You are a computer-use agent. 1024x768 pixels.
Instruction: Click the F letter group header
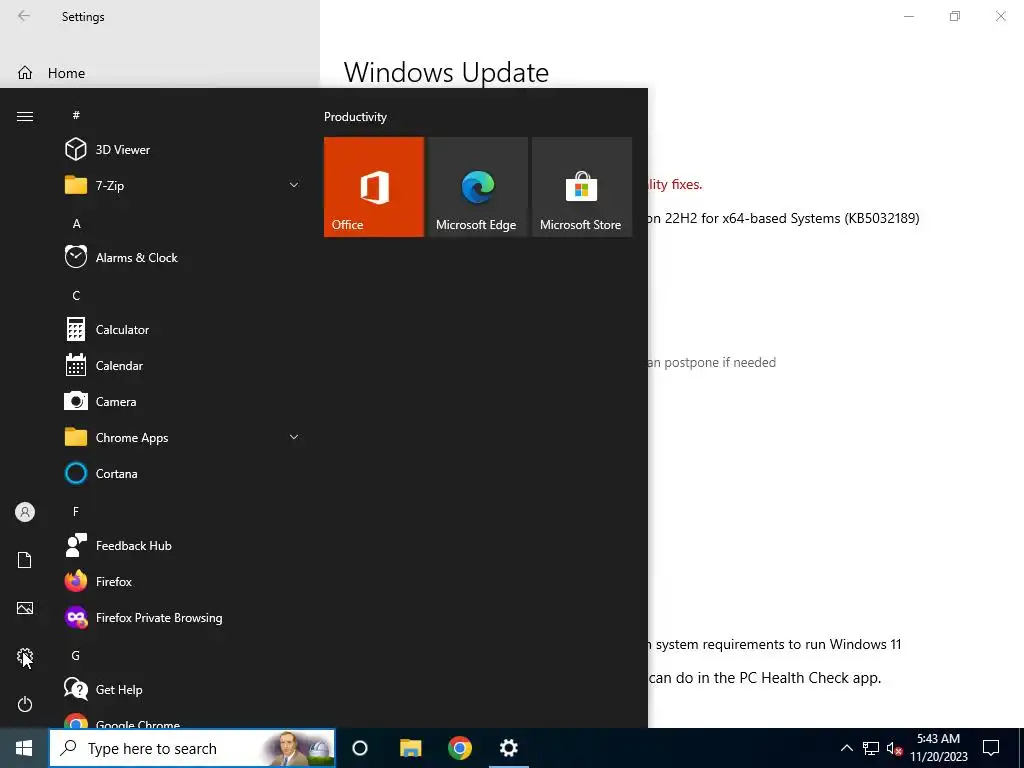tap(76, 511)
